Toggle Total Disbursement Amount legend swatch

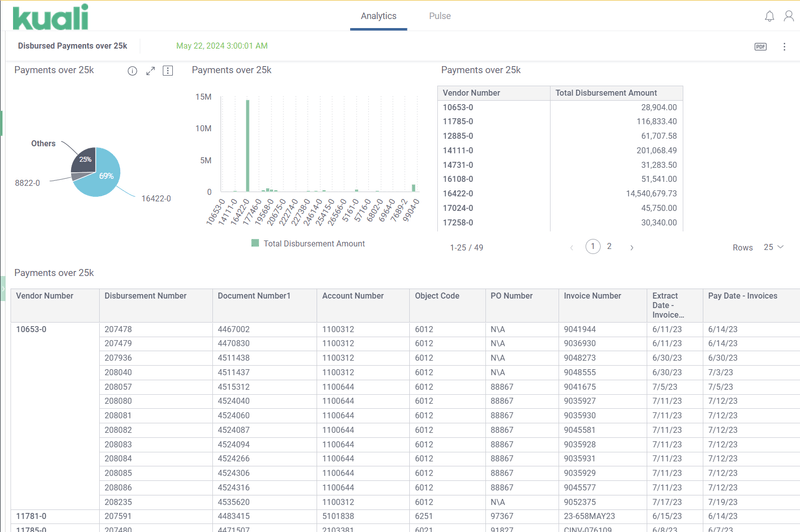255,243
